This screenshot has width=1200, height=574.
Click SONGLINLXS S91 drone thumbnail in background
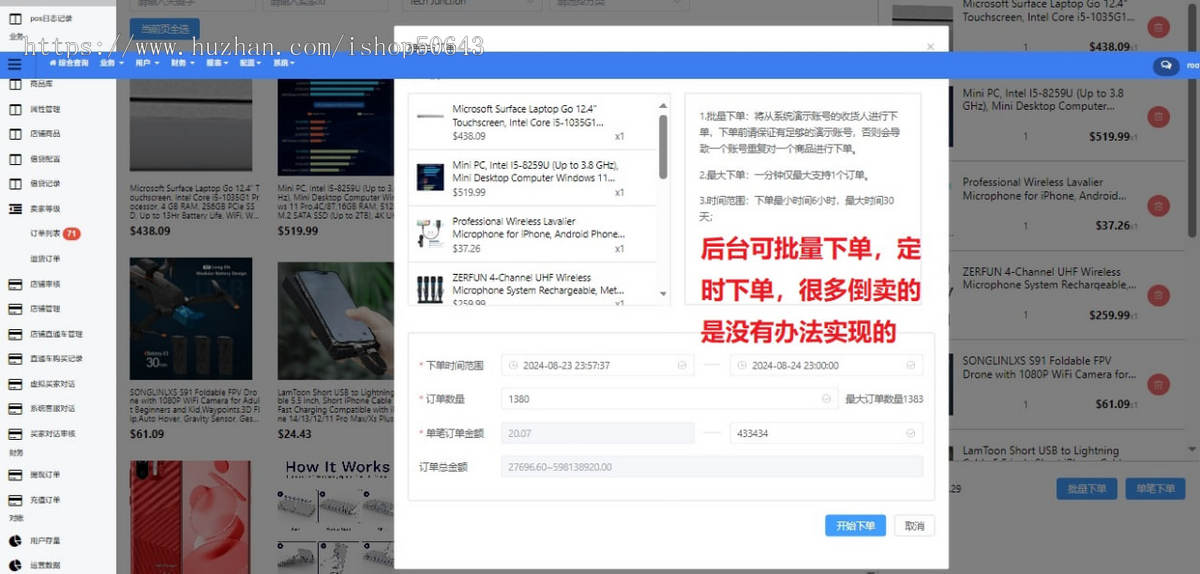pos(192,321)
